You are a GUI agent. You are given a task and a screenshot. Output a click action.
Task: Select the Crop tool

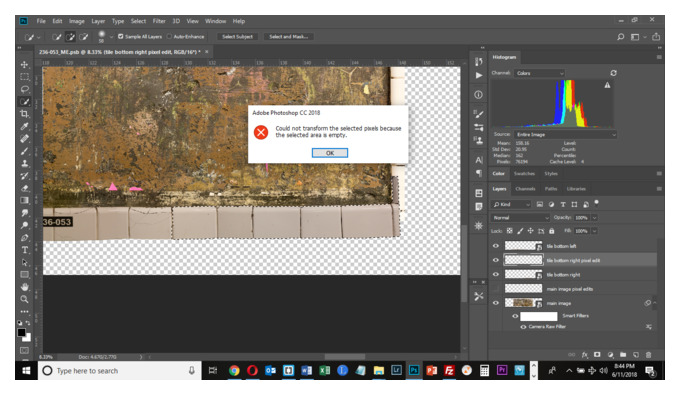(x=25, y=114)
